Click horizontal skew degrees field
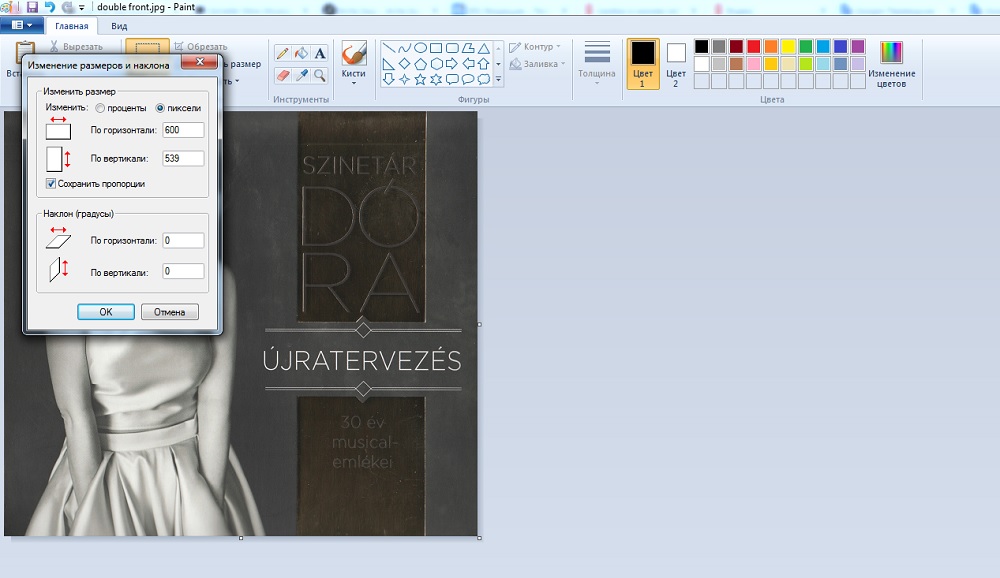The image size is (1000, 578). point(183,241)
